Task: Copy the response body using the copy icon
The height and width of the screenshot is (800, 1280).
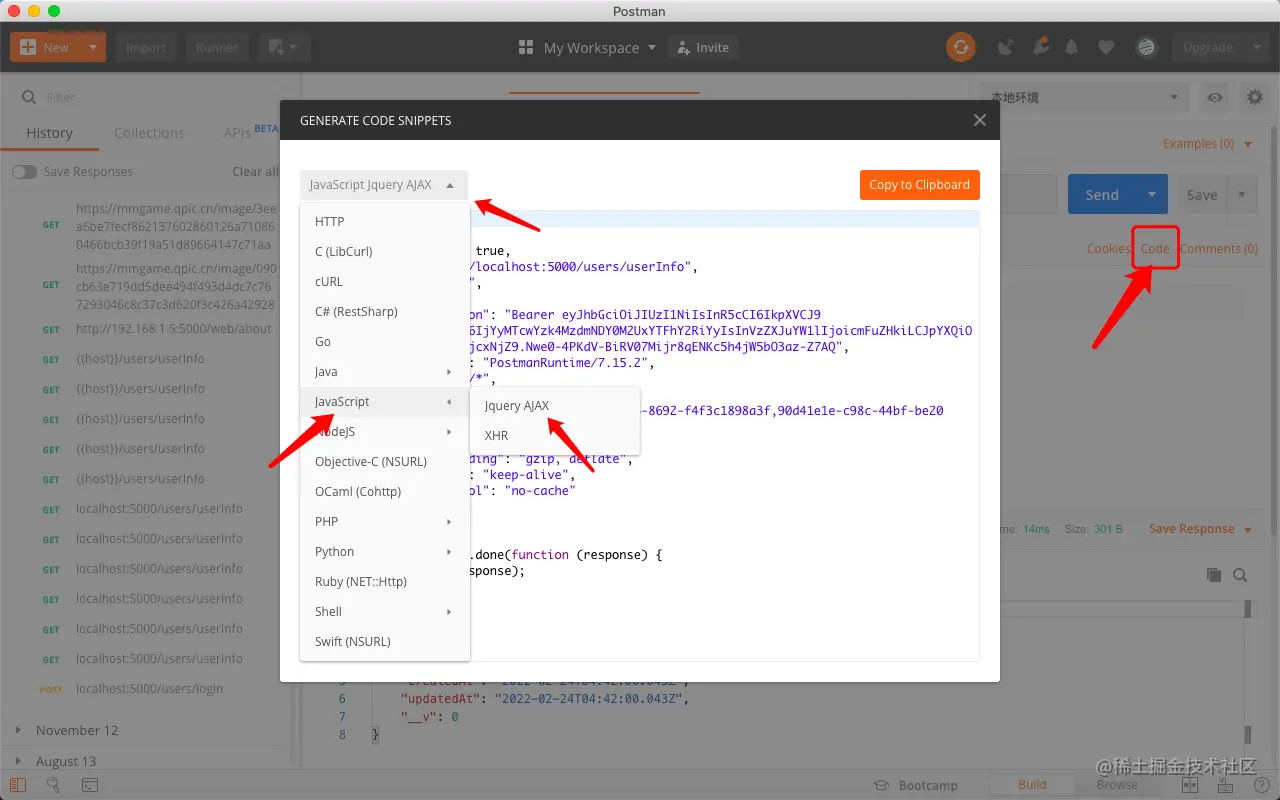Action: [x=1214, y=575]
